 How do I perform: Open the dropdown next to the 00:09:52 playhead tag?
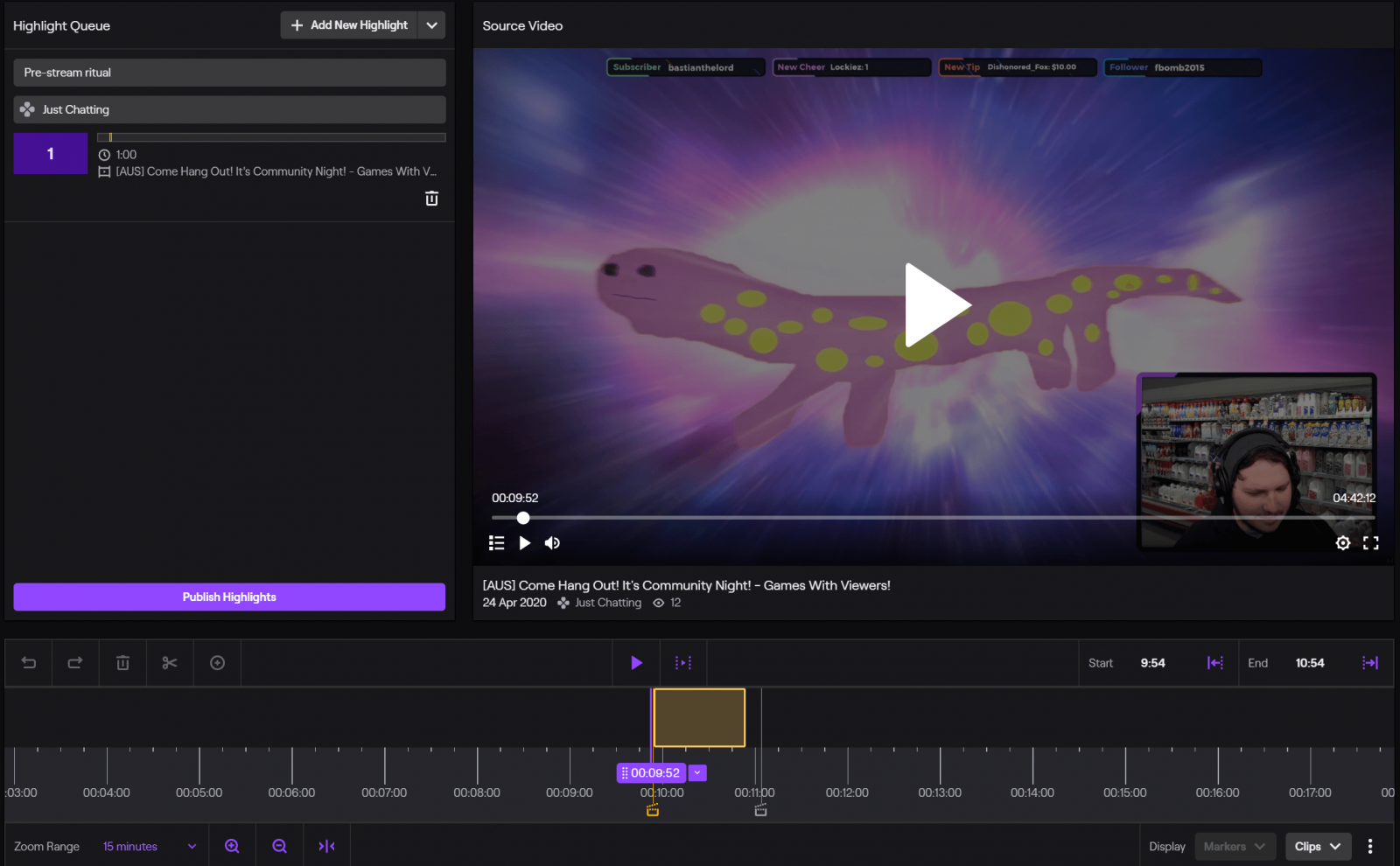(x=697, y=773)
